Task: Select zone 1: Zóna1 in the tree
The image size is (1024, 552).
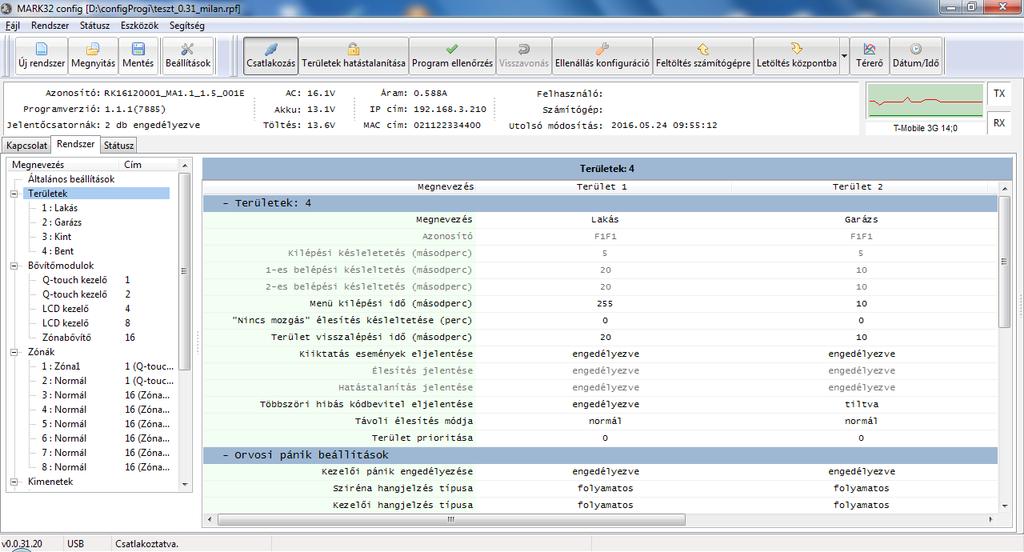Action: (x=61, y=366)
